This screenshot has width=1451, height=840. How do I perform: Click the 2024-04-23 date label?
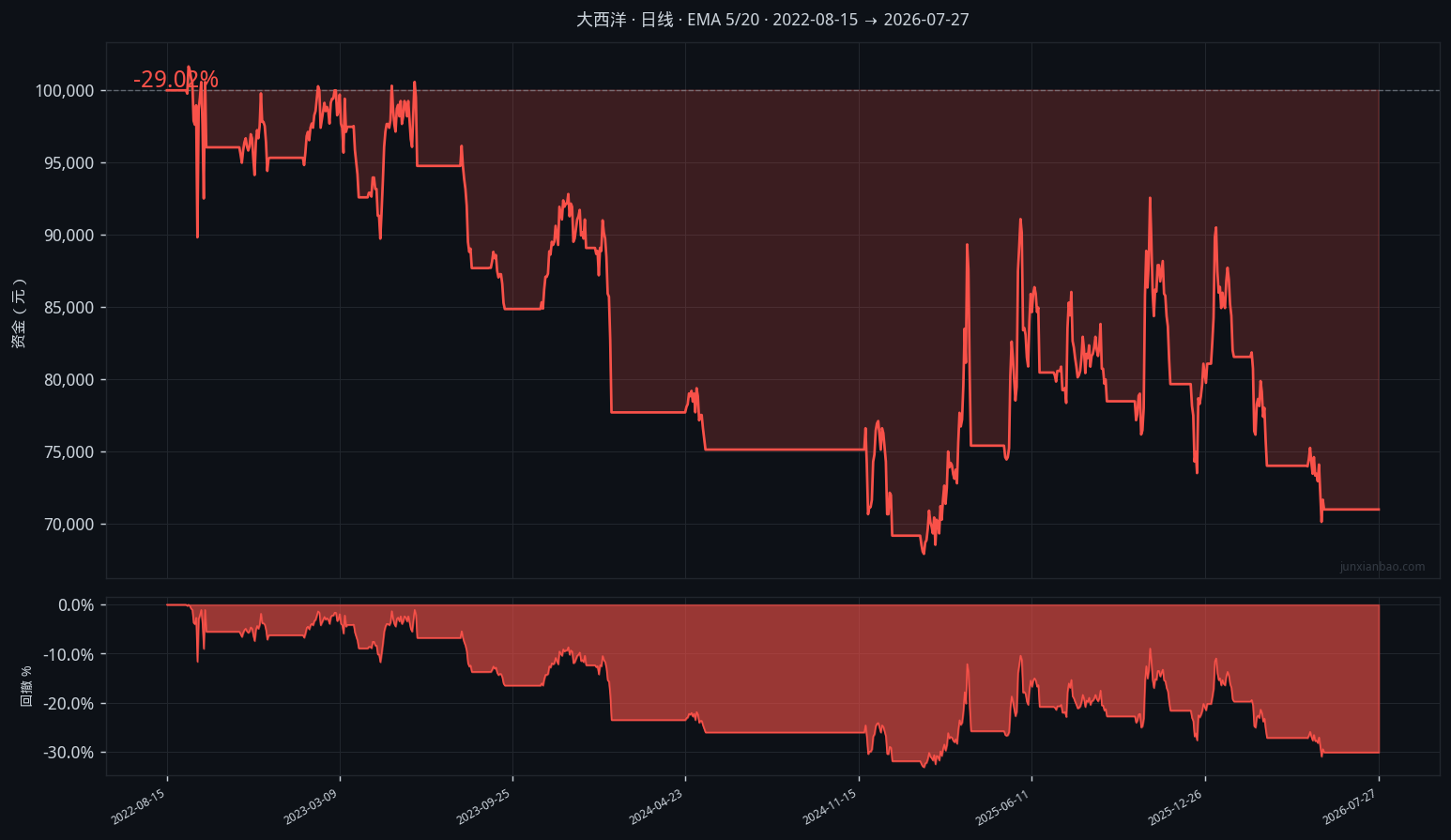656,807
